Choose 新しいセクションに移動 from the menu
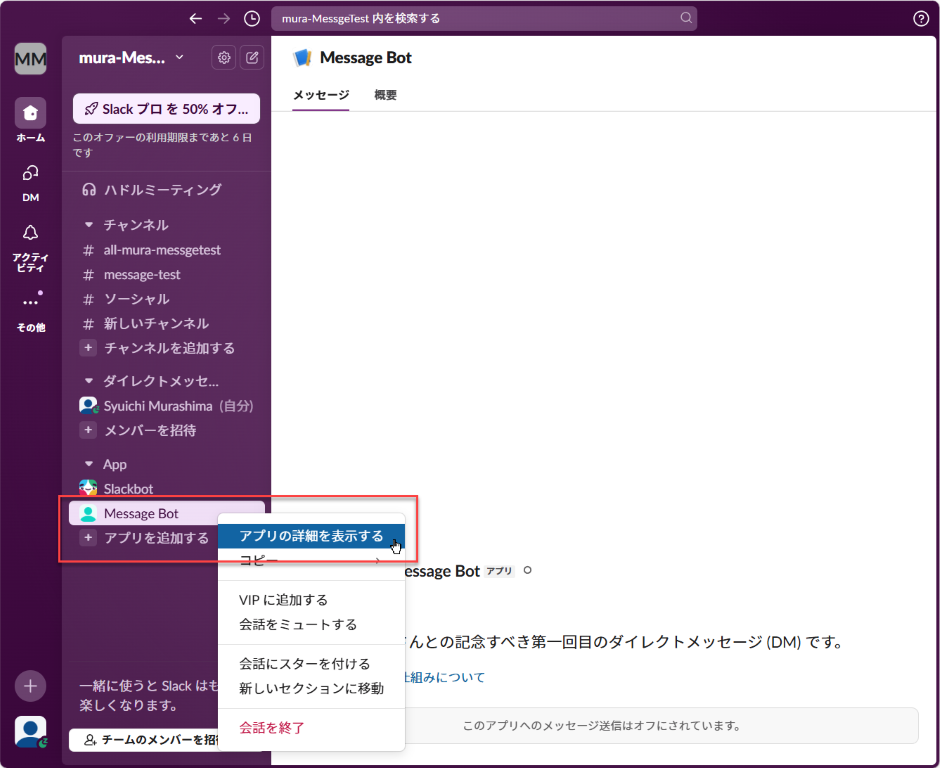The width and height of the screenshot is (940, 768). click(311, 688)
